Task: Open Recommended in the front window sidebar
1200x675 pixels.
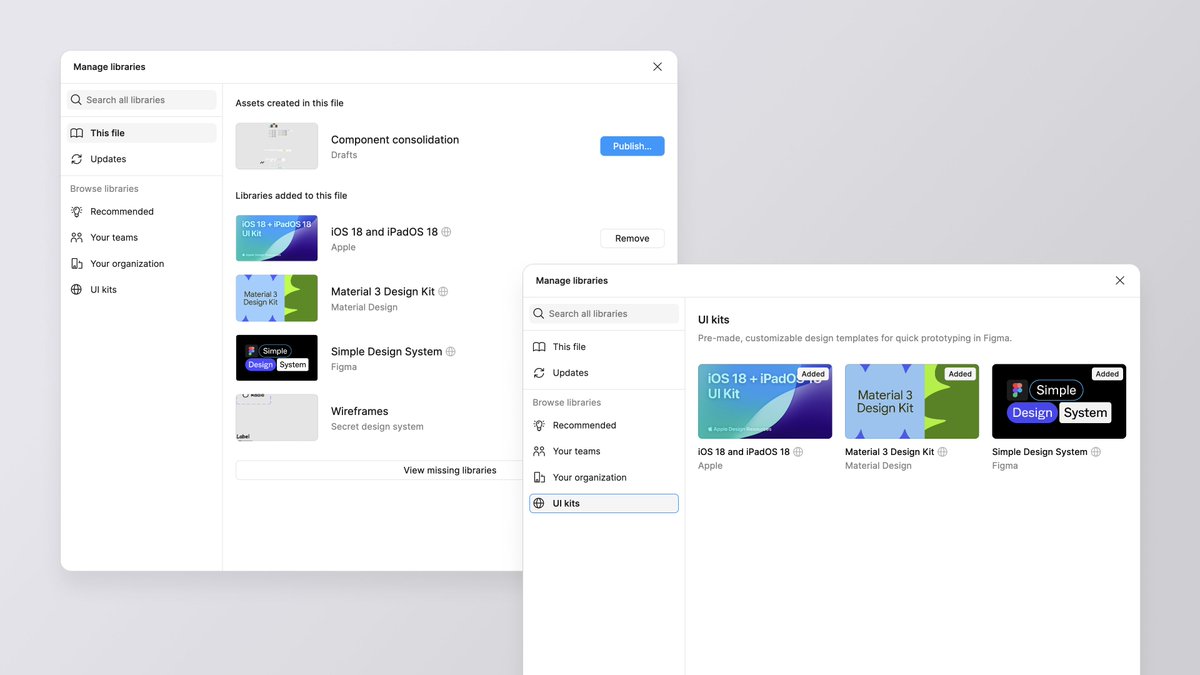Action: click(604, 425)
